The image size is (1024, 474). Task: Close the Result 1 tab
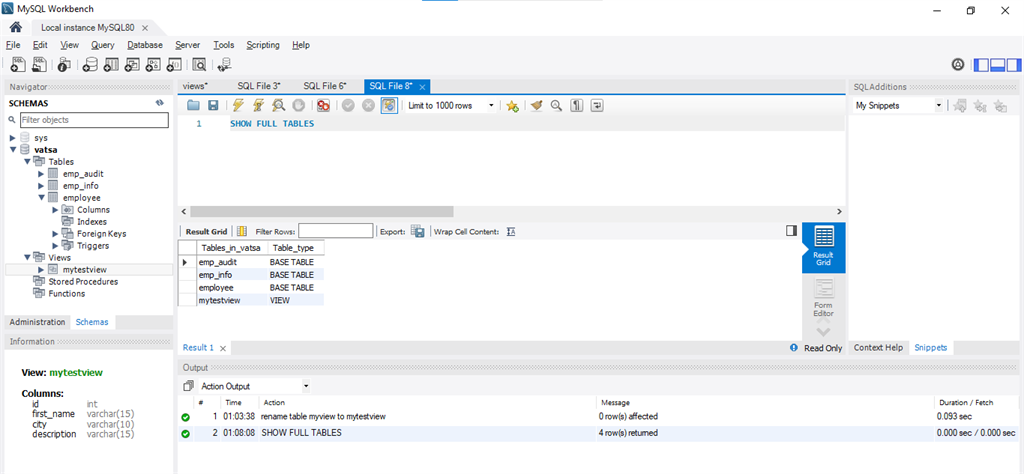tap(223, 348)
